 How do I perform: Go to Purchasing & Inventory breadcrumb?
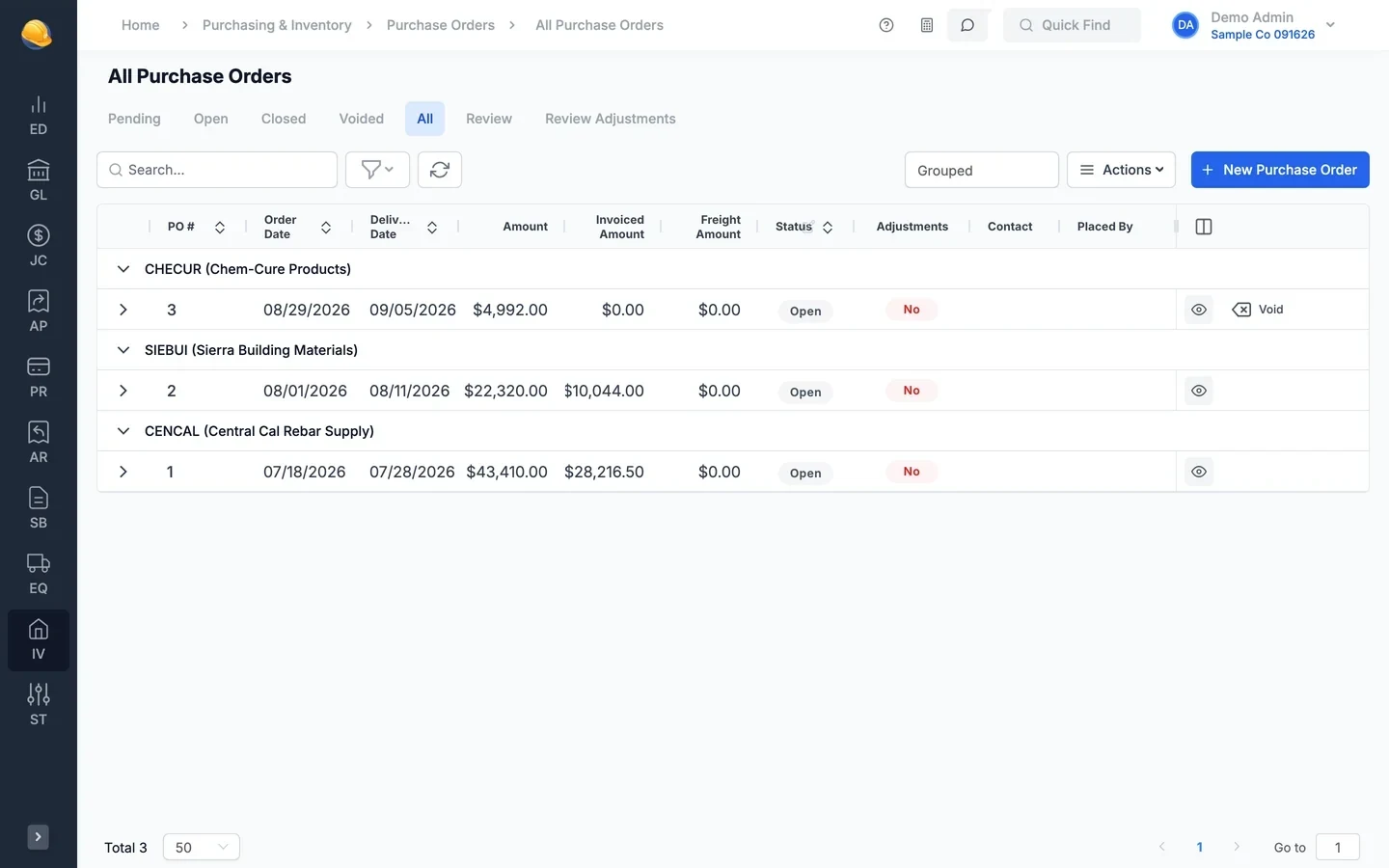(277, 25)
